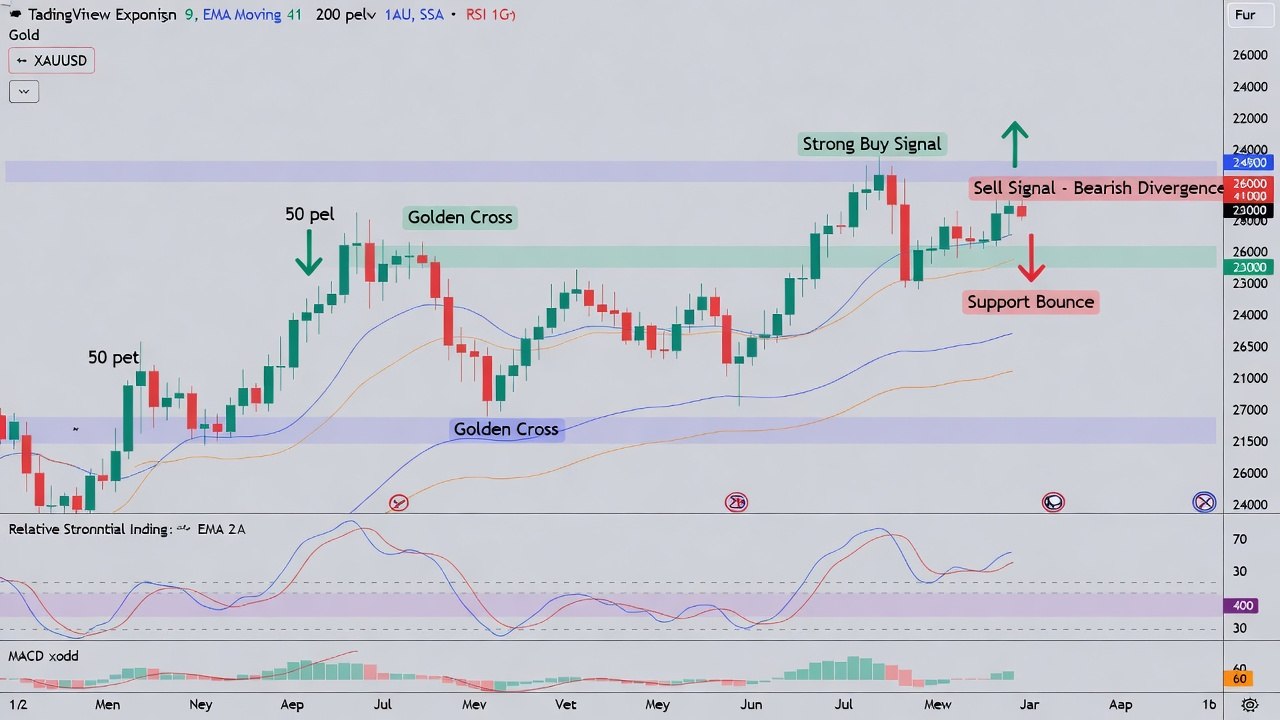Click the "Aep" time axis label
This screenshot has height=720, width=1280.
point(292,704)
